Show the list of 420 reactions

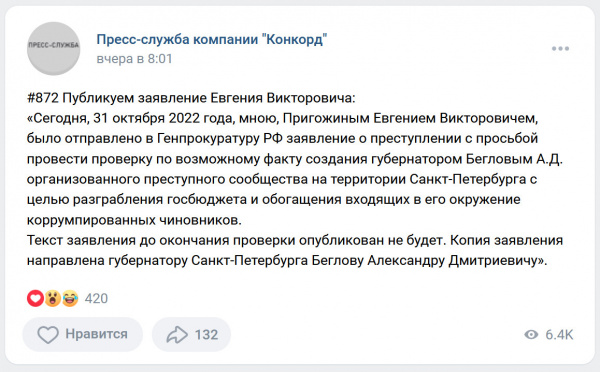click(96, 298)
